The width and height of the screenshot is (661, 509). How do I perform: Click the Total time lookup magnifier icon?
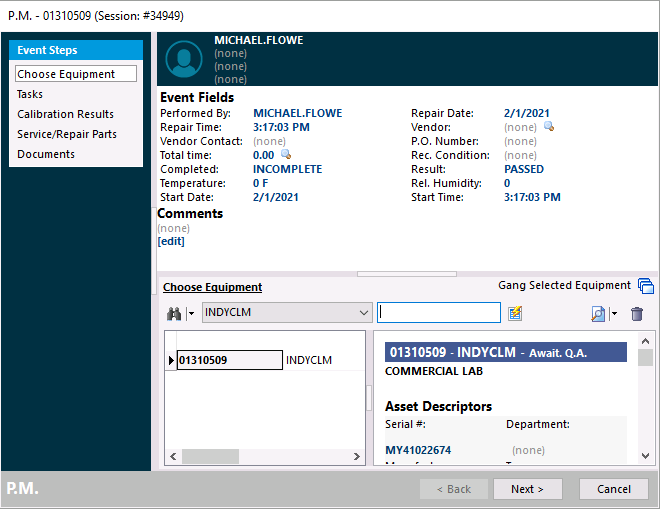pos(285,155)
